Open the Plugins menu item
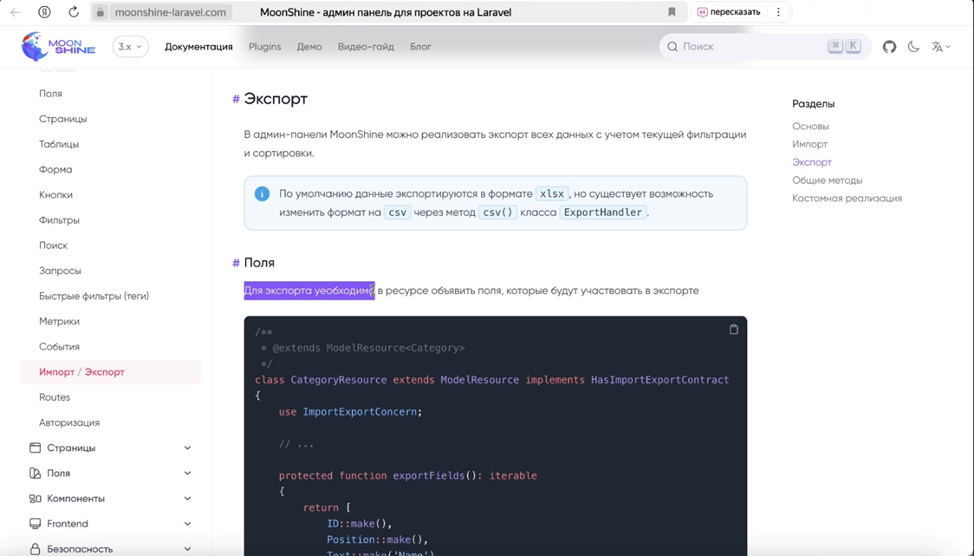The height and width of the screenshot is (556, 974). (x=265, y=47)
